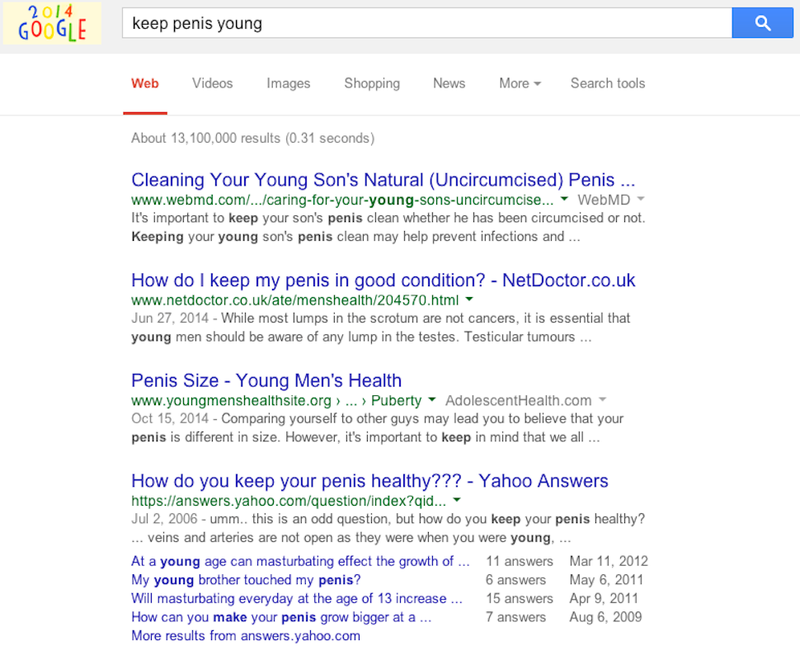Open Search tools options
800x660 pixels.
point(608,83)
